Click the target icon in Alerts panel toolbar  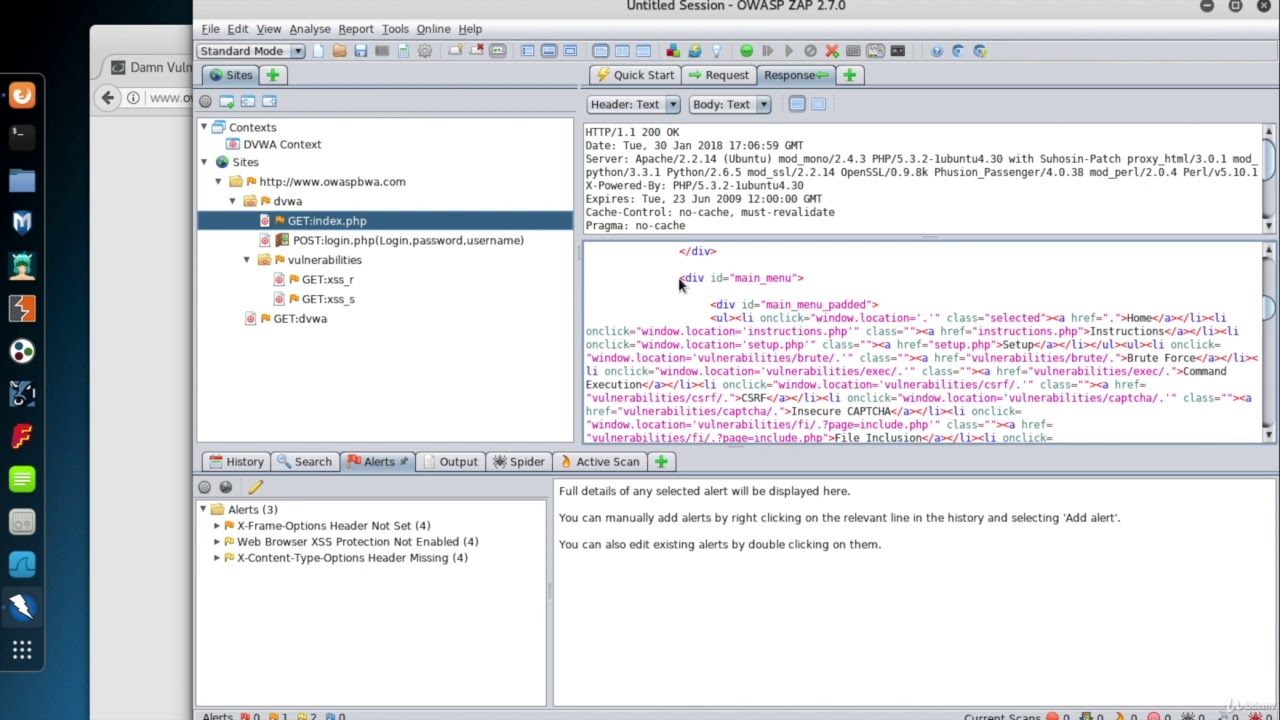(x=205, y=487)
